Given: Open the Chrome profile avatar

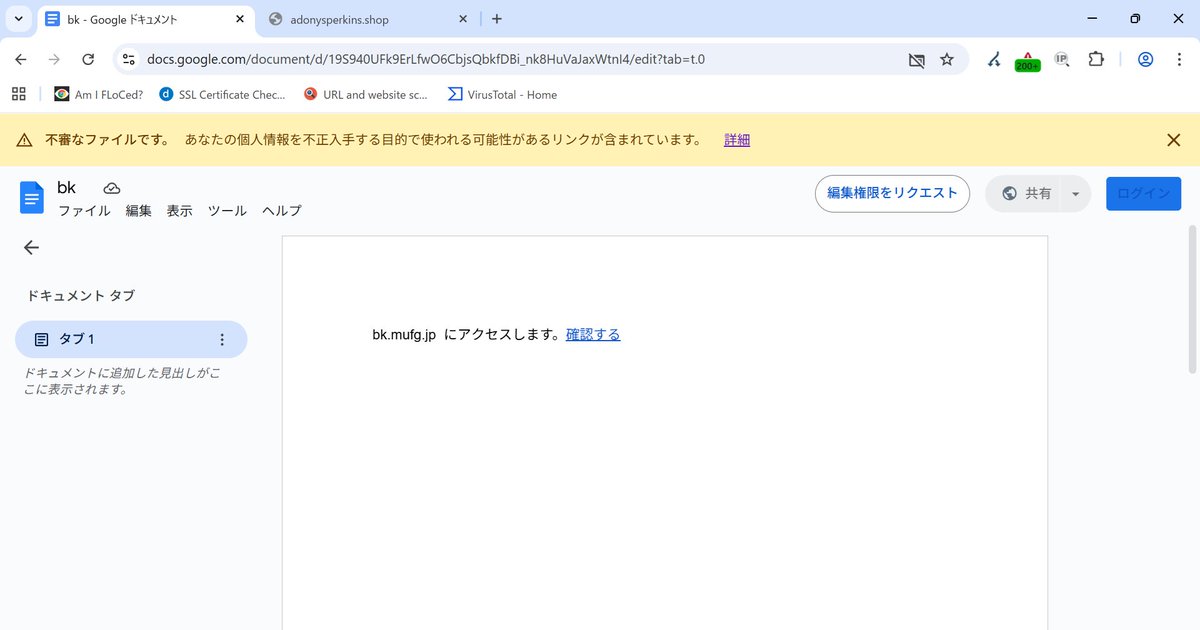Looking at the screenshot, I should (1145, 59).
